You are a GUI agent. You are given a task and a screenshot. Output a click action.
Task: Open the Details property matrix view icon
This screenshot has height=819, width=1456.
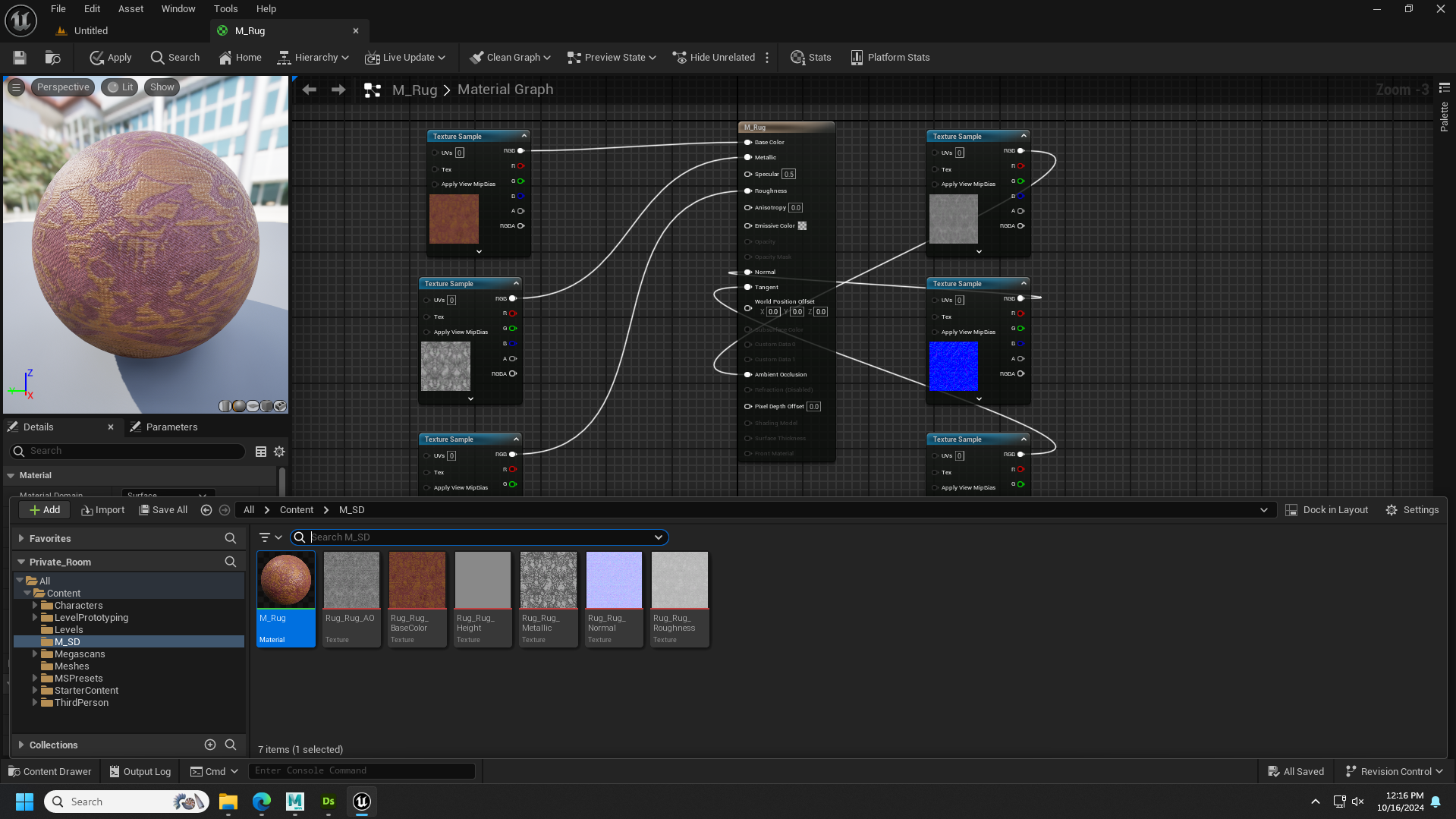click(261, 452)
